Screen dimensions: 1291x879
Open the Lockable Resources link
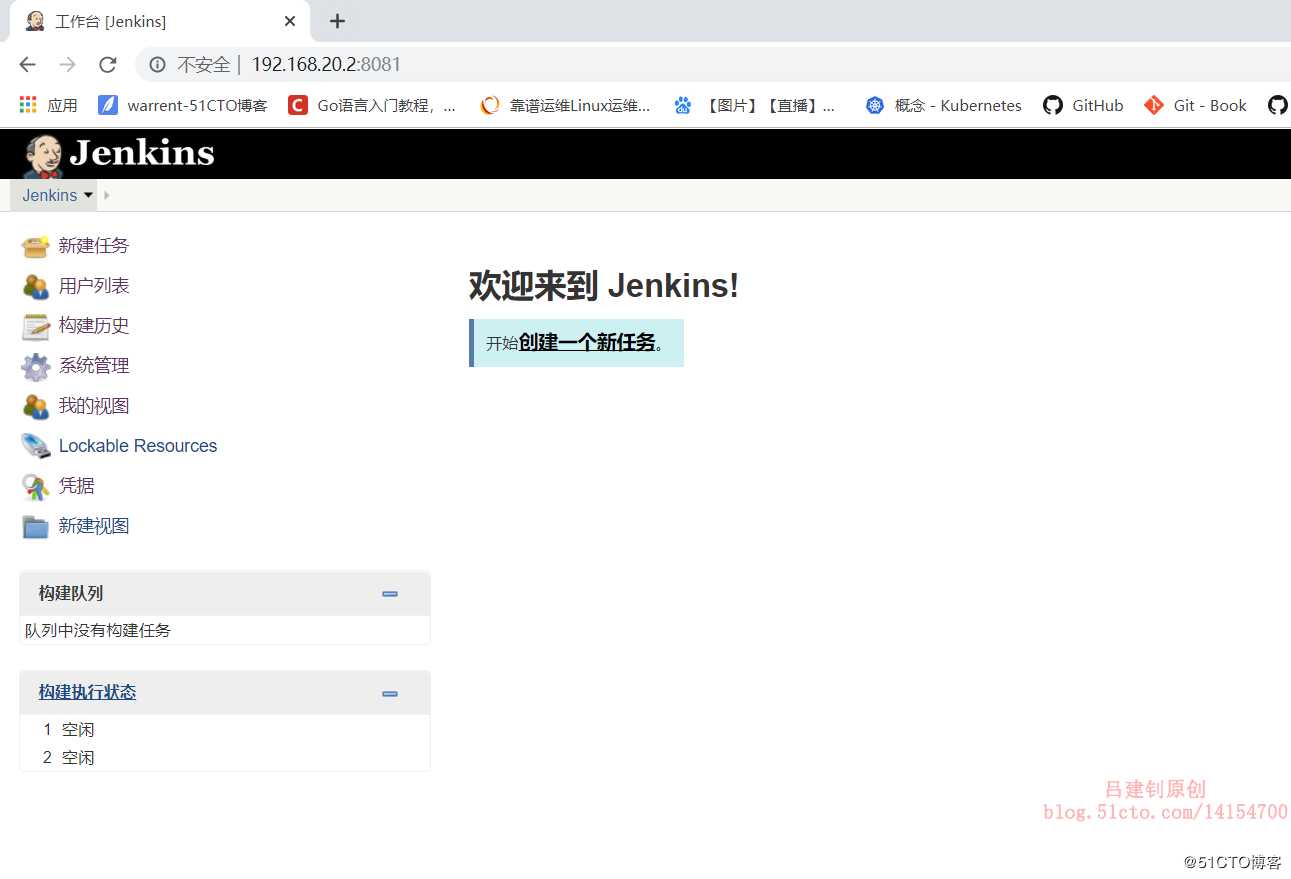pyautogui.click(x=138, y=446)
